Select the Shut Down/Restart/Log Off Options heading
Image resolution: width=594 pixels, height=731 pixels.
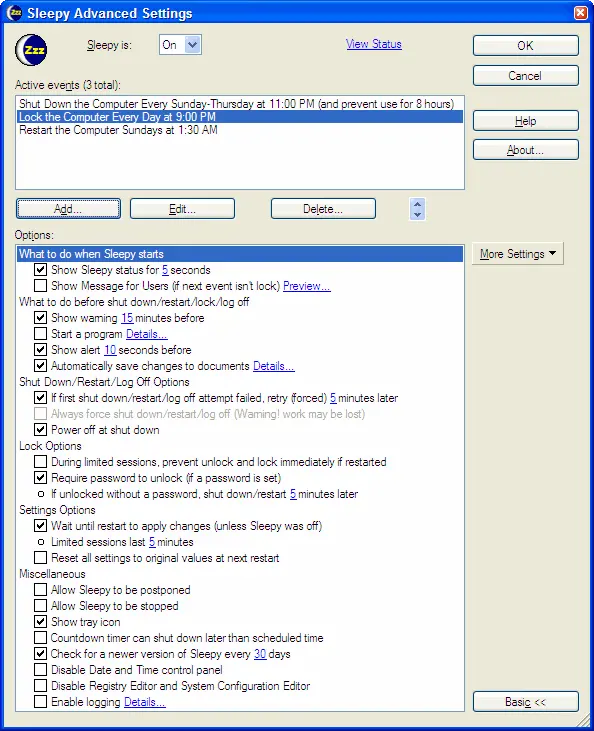point(104,382)
